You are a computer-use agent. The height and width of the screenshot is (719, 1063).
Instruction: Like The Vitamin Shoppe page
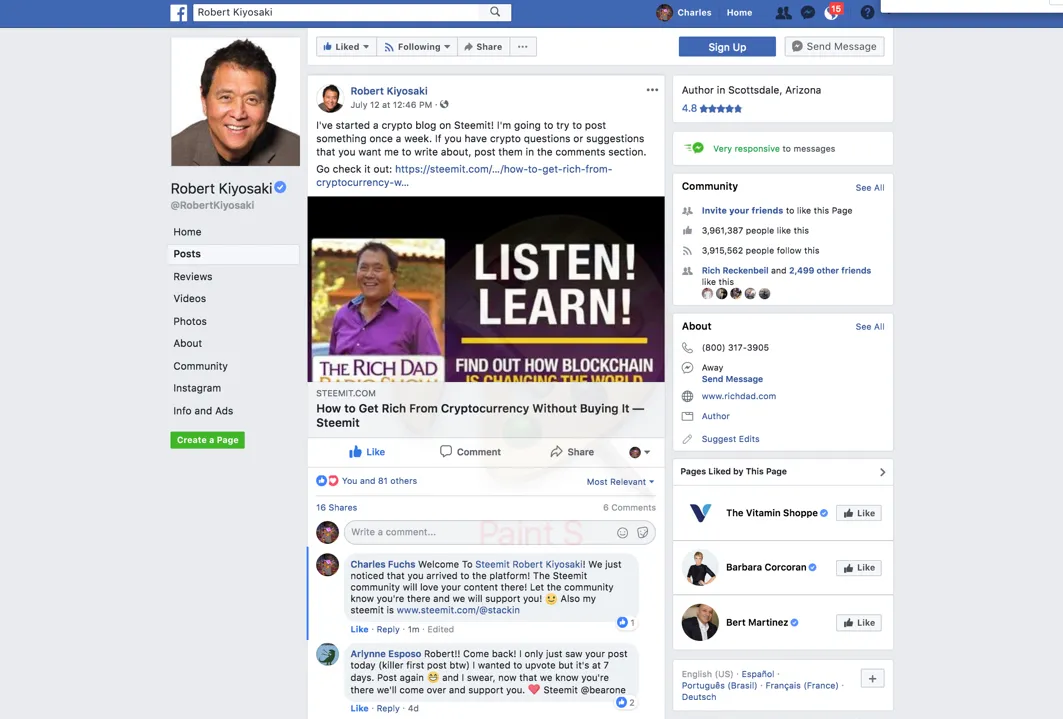(859, 513)
